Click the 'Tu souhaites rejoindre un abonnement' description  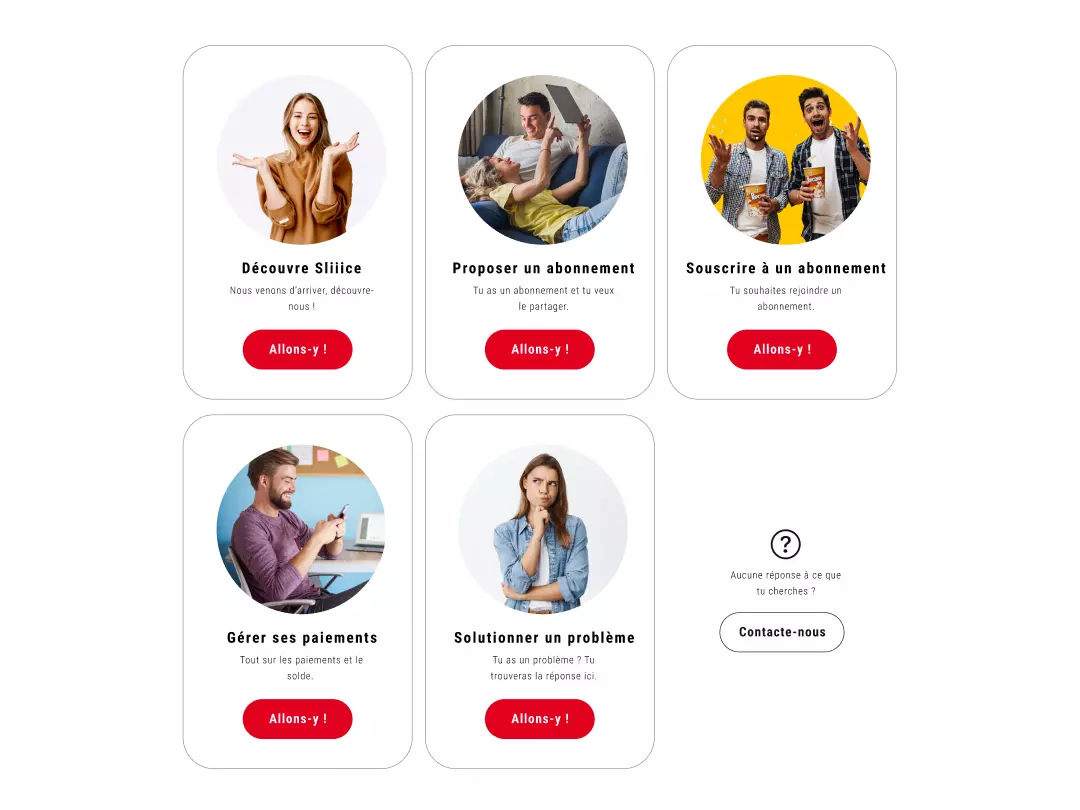(x=785, y=298)
